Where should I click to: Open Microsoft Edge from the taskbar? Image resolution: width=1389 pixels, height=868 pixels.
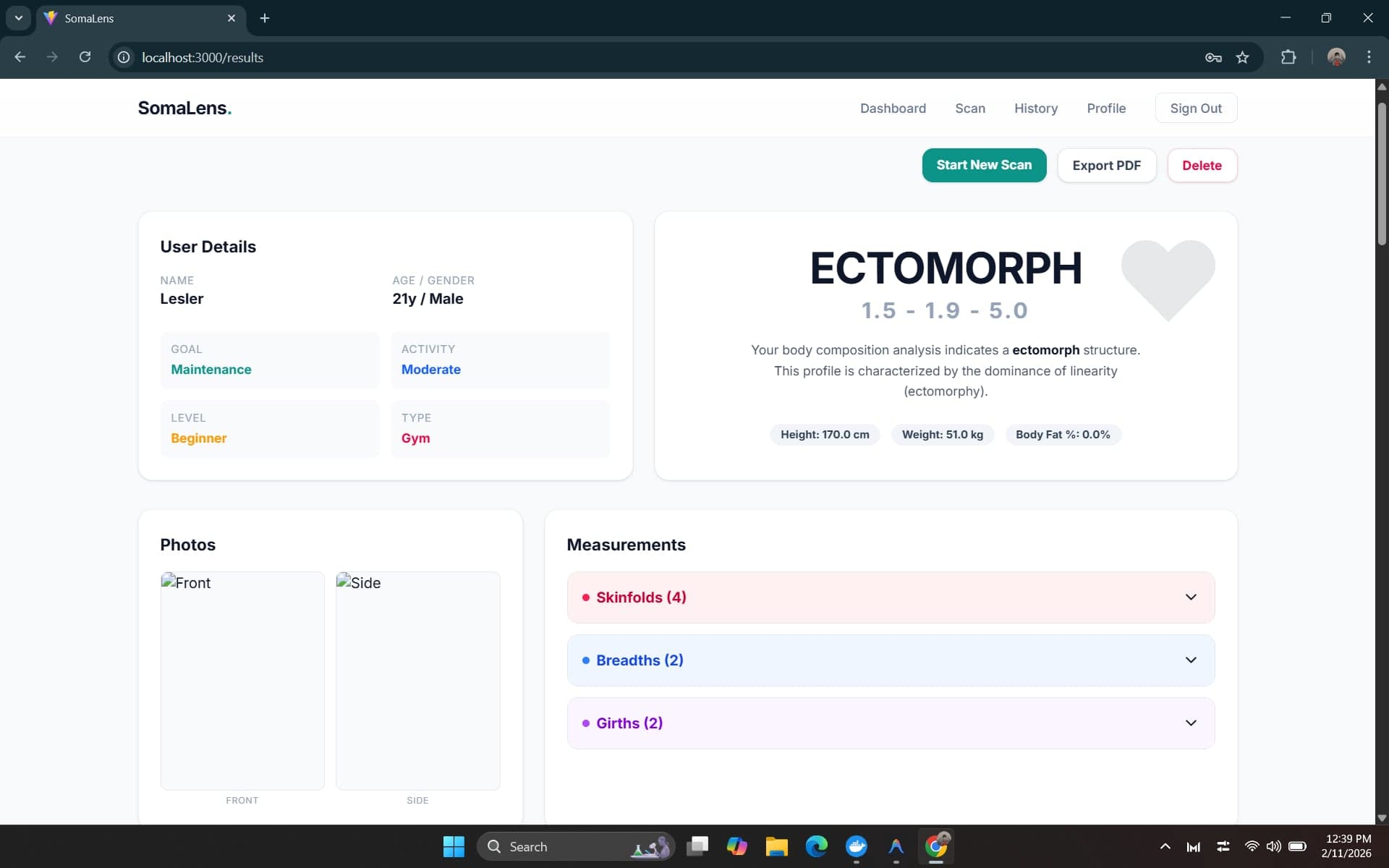coord(817,846)
